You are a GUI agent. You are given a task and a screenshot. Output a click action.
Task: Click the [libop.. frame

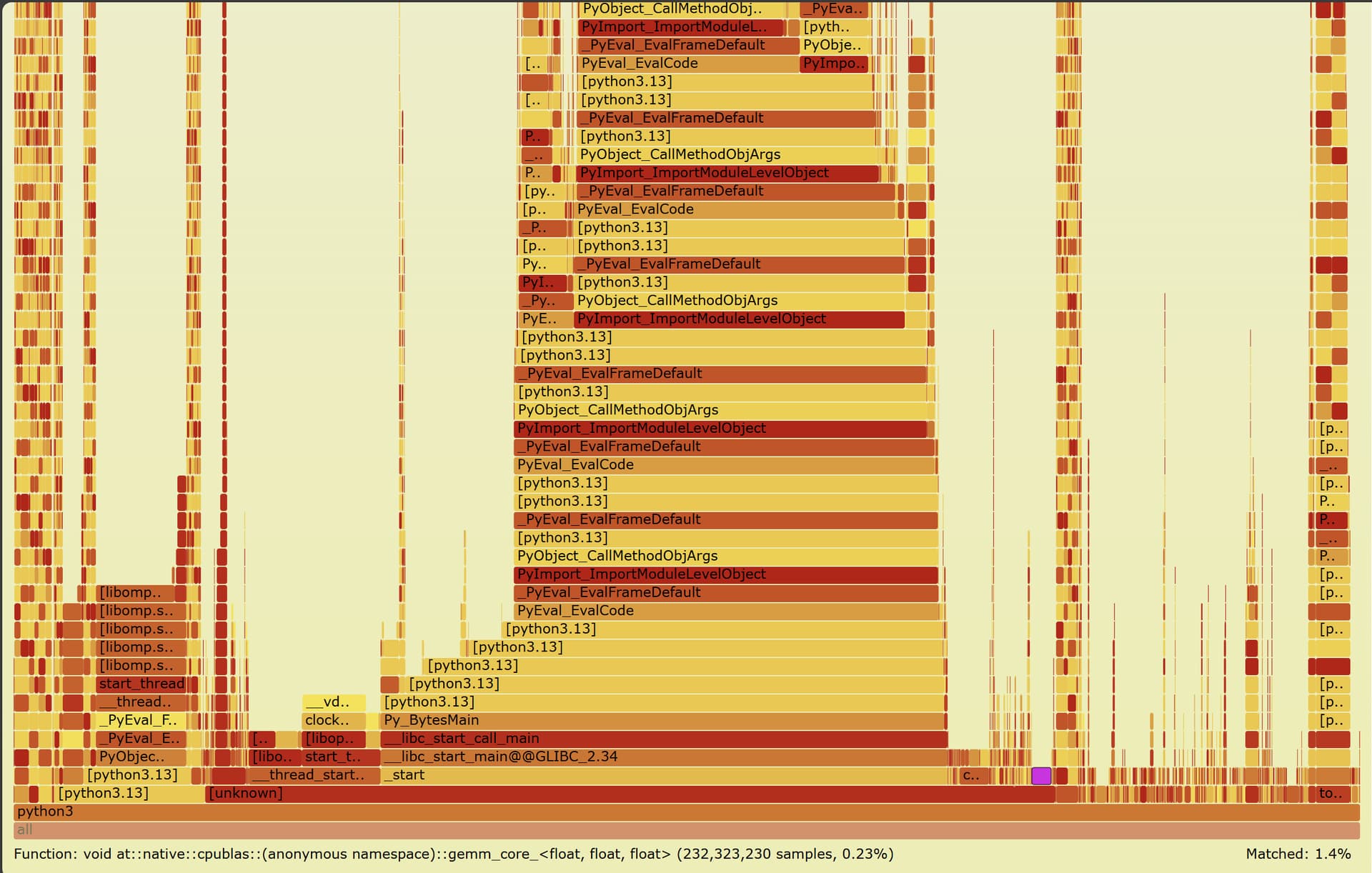(x=334, y=739)
